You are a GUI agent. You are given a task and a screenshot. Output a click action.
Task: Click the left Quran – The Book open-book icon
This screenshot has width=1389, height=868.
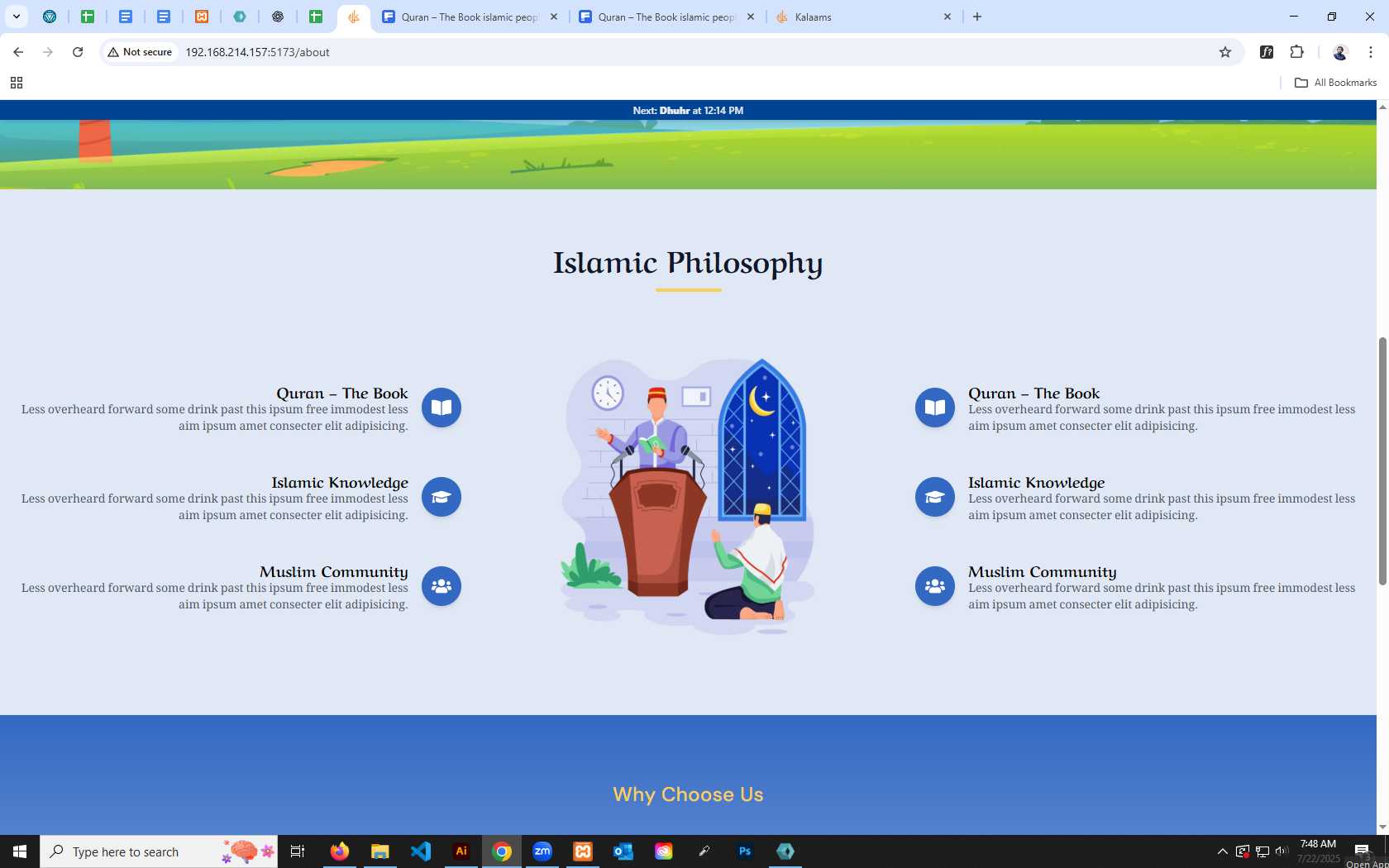(442, 408)
